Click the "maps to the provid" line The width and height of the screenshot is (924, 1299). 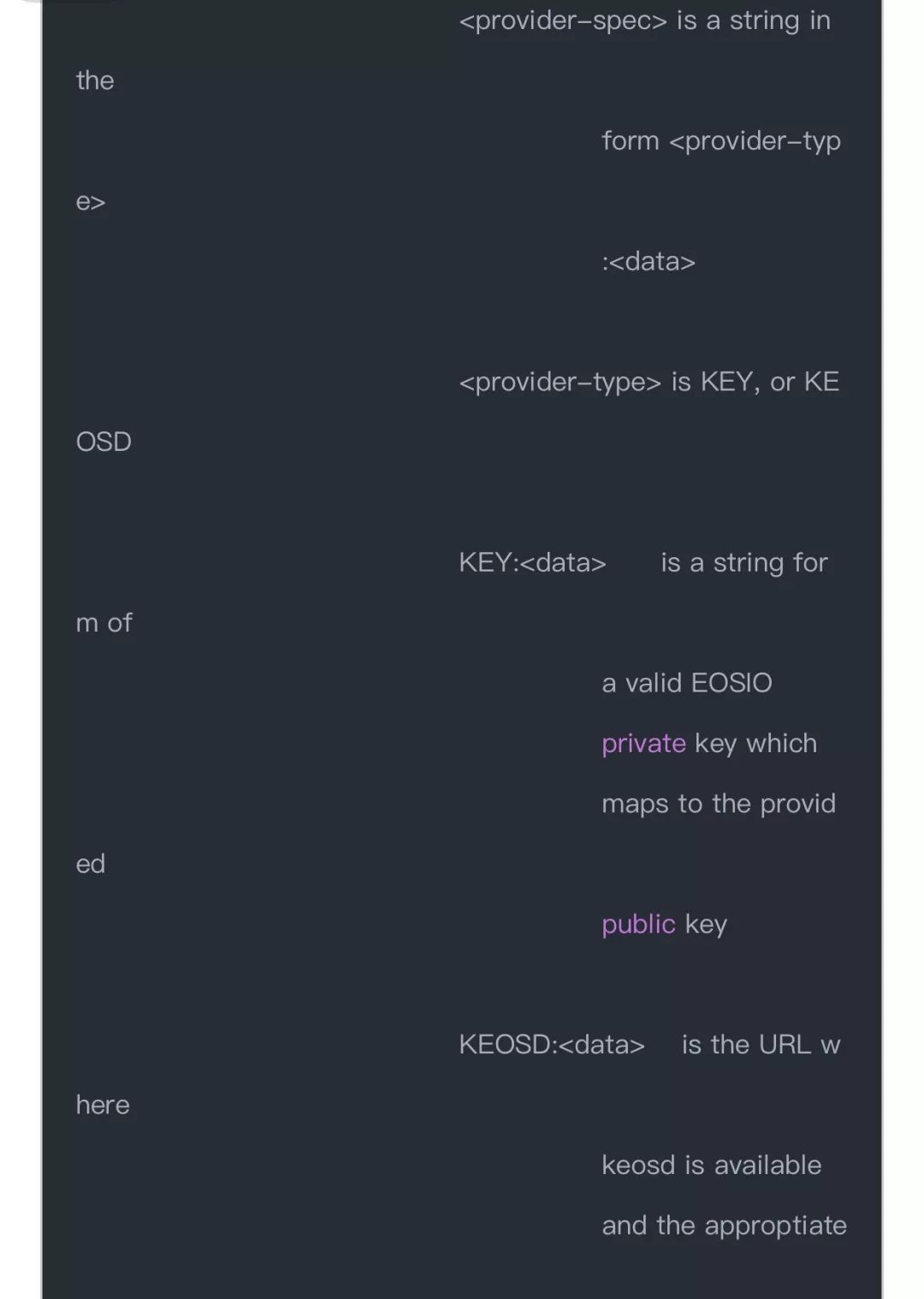[719, 804]
